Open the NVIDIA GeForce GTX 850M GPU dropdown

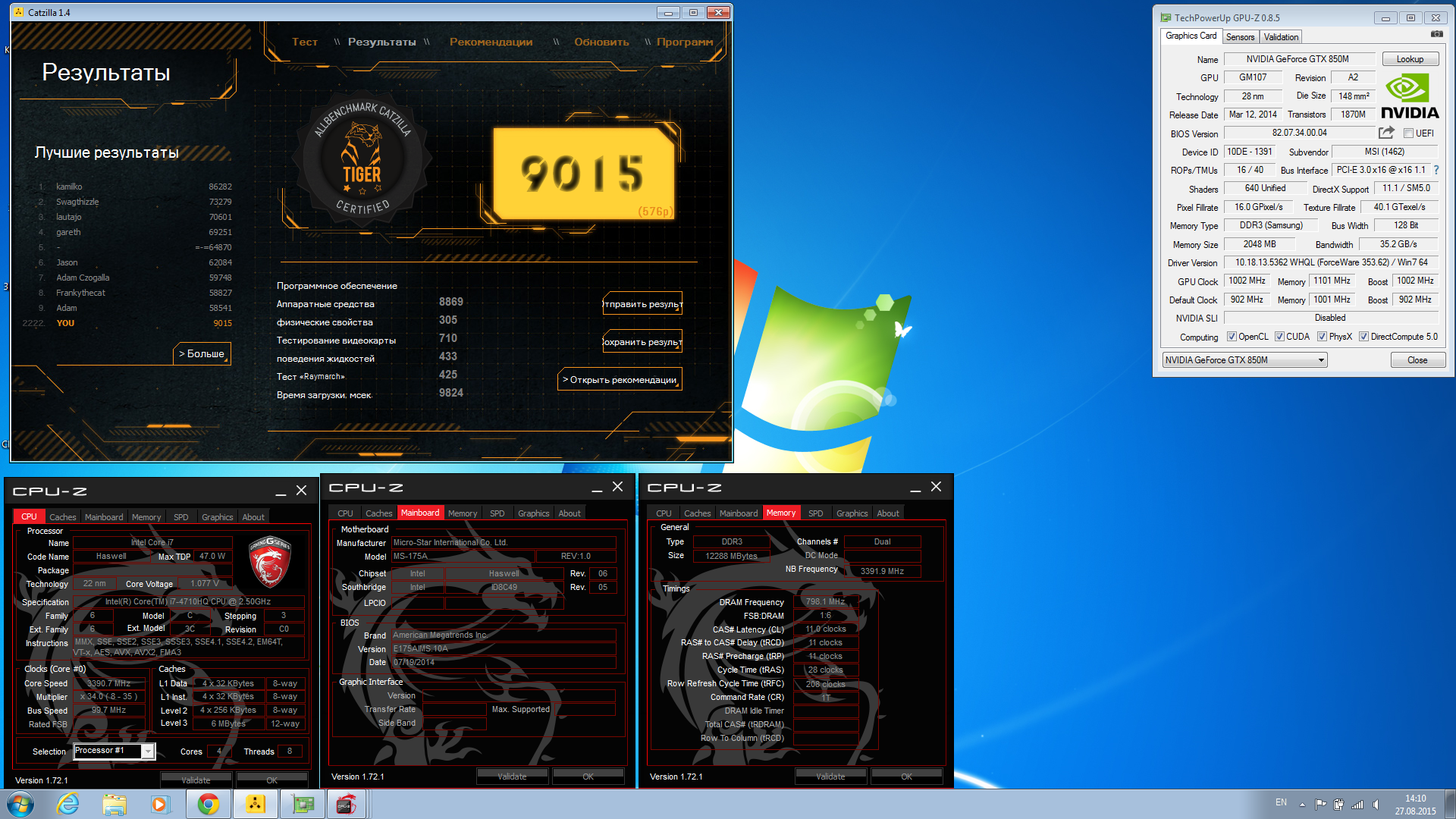click(1244, 360)
